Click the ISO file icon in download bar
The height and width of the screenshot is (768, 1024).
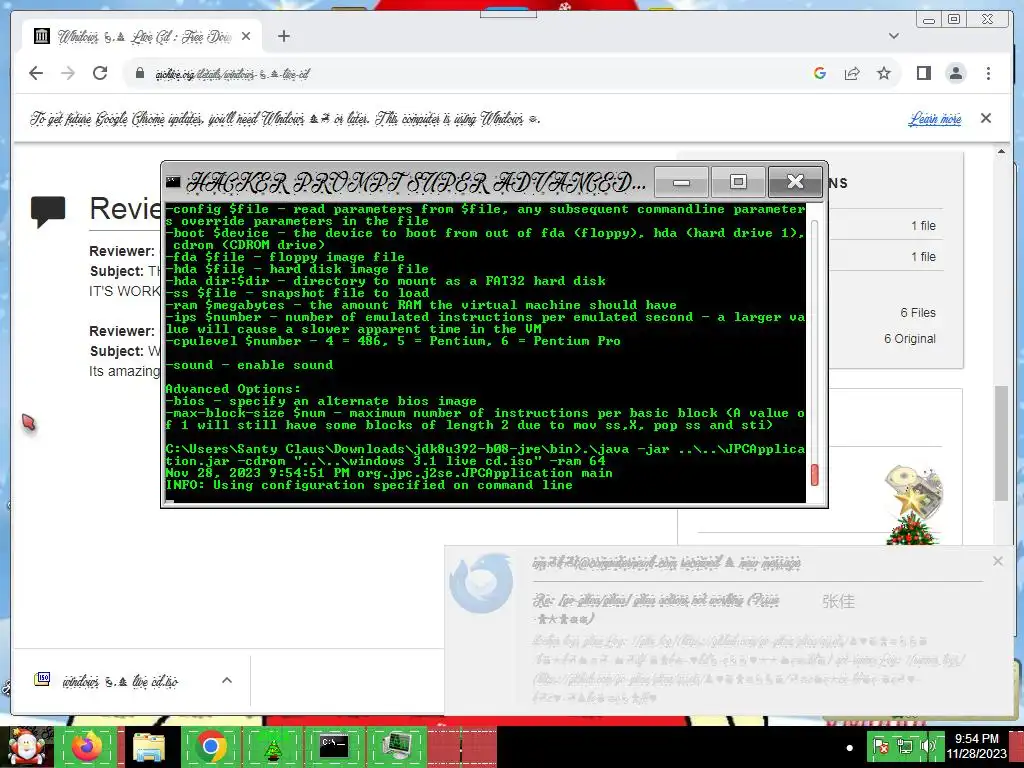(x=42, y=680)
